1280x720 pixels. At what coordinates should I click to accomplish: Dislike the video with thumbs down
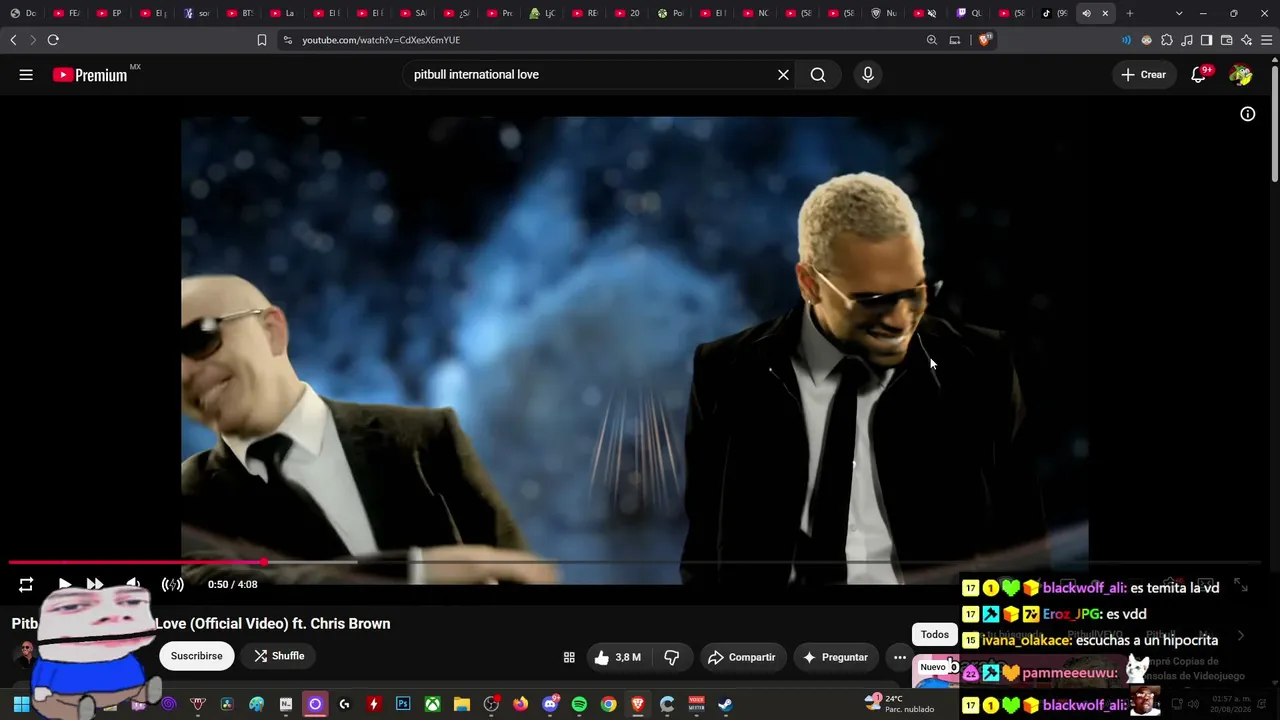tap(672, 657)
